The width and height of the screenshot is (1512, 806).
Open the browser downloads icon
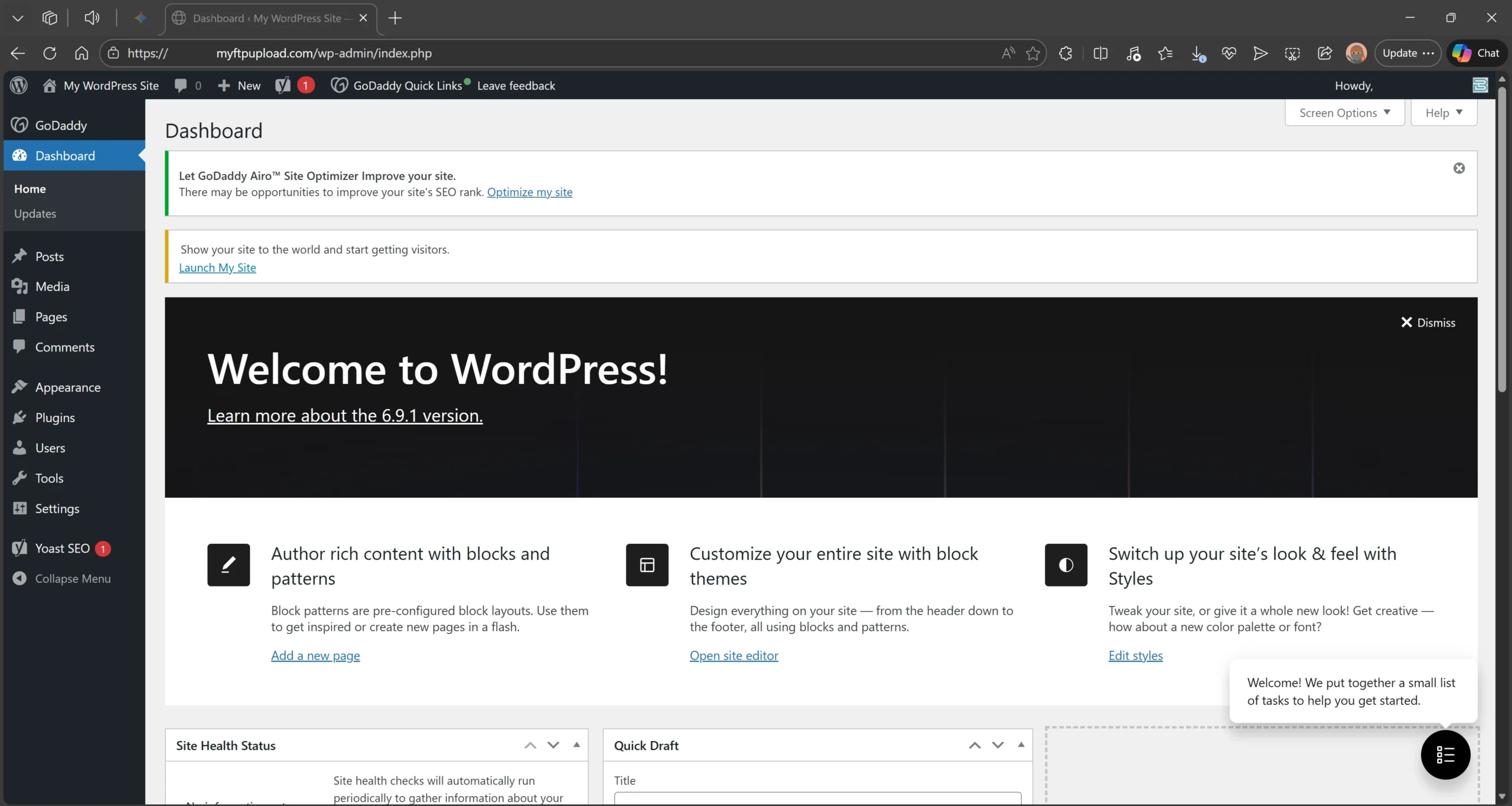pyautogui.click(x=1198, y=53)
